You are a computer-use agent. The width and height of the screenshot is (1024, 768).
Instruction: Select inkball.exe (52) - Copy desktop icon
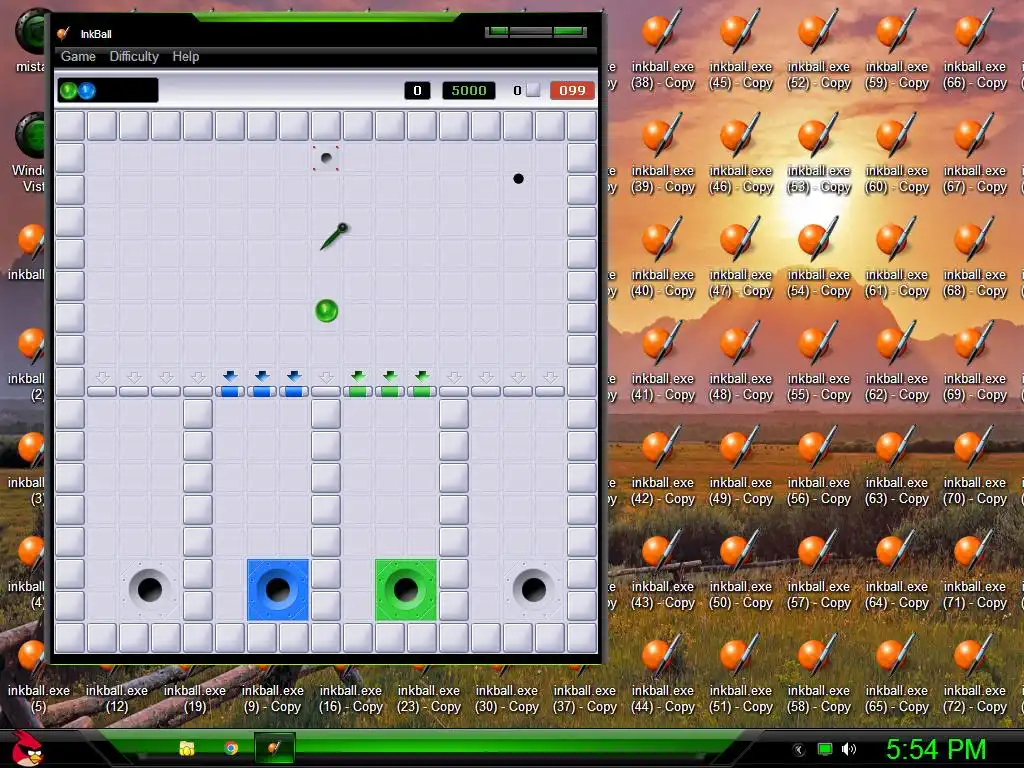coord(818,47)
